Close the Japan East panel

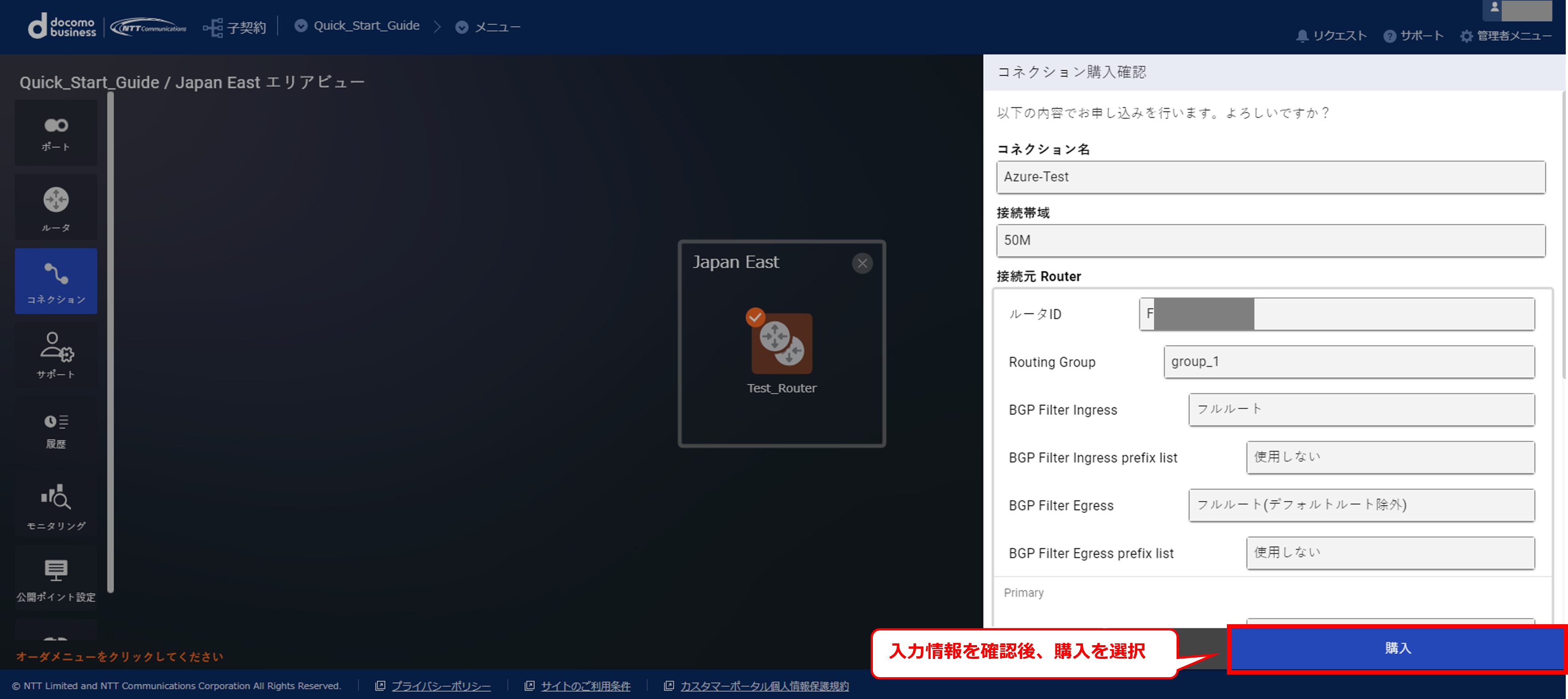pos(862,264)
